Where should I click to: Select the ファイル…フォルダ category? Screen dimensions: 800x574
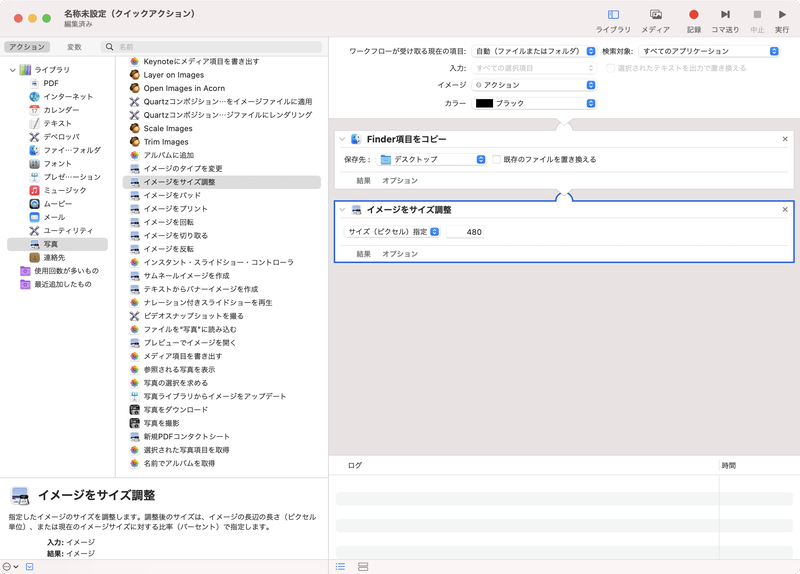[x=65, y=150]
